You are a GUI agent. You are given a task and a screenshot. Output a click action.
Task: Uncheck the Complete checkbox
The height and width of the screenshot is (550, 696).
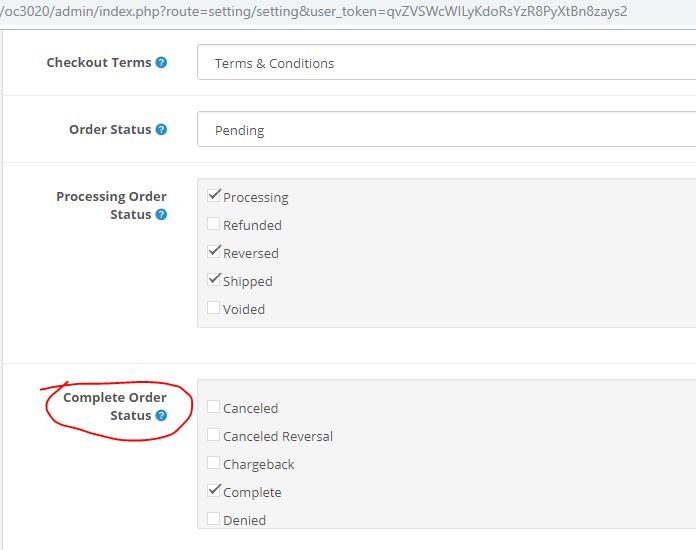(214, 490)
